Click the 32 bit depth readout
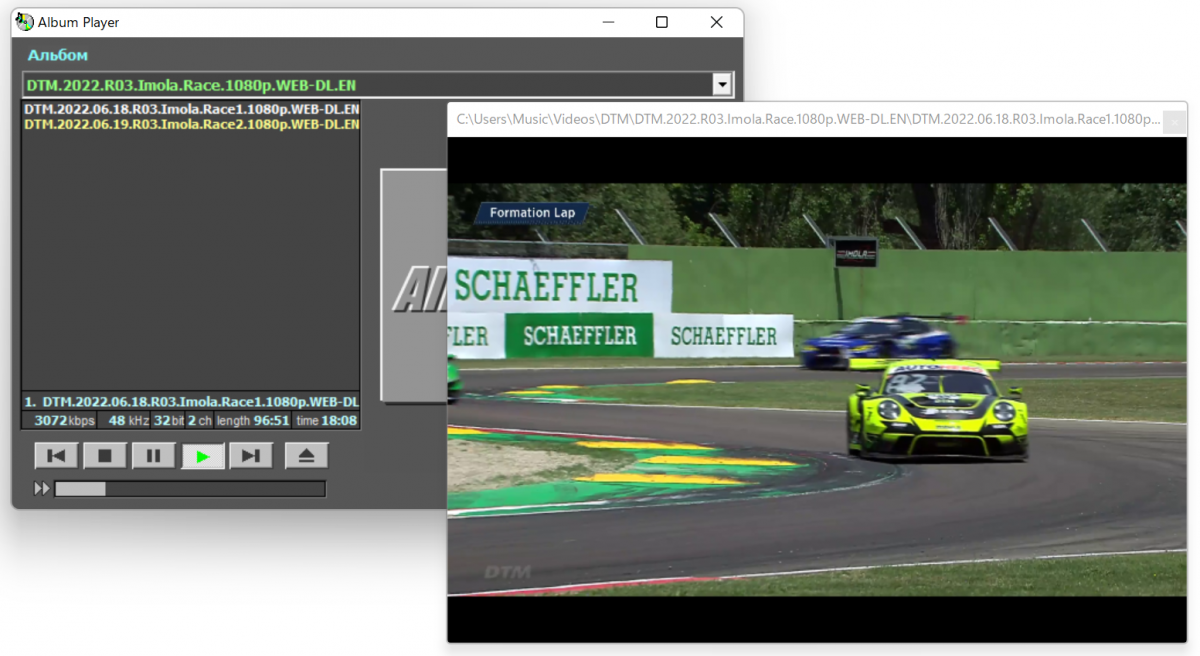Image resolution: width=1200 pixels, height=656 pixels. [169, 421]
